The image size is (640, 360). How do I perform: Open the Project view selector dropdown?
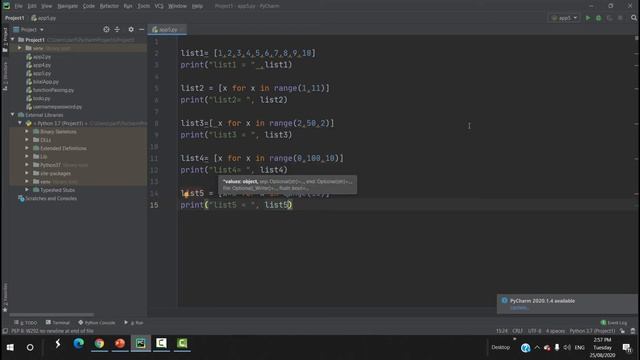coord(28,29)
